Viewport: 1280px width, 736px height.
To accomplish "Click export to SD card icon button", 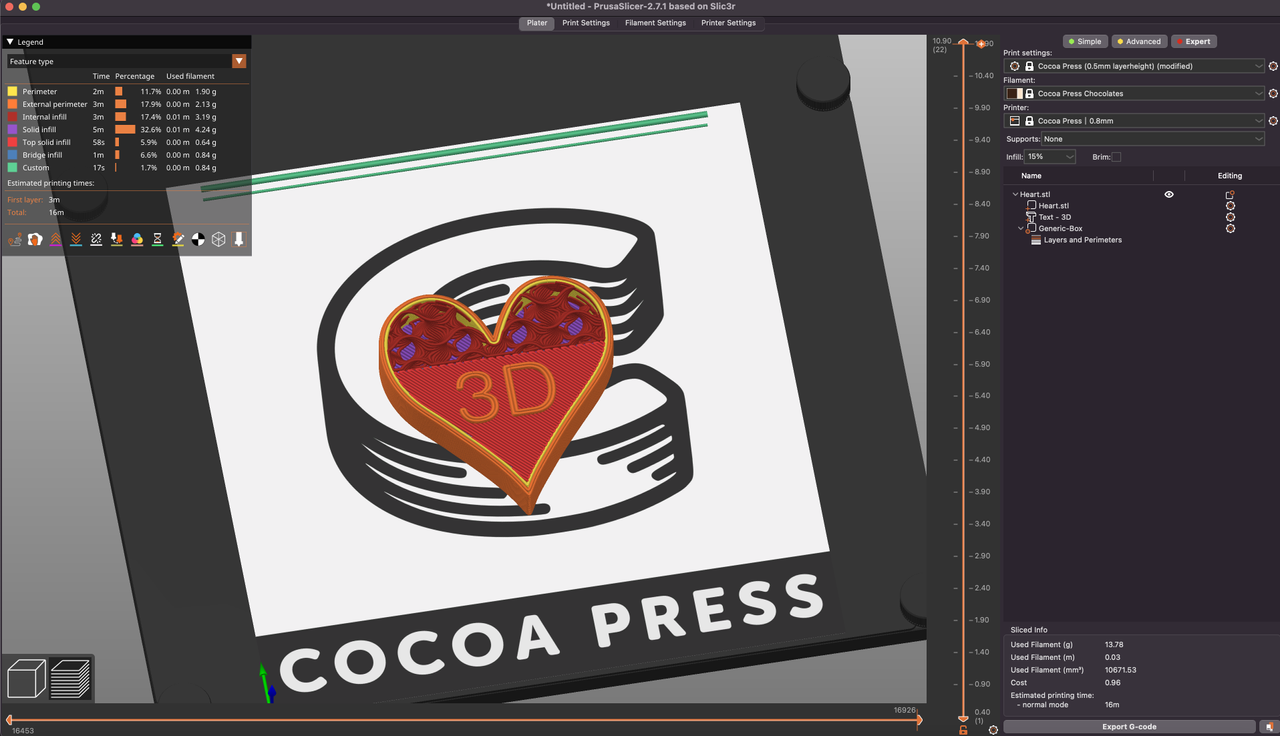I will pos(1268,727).
